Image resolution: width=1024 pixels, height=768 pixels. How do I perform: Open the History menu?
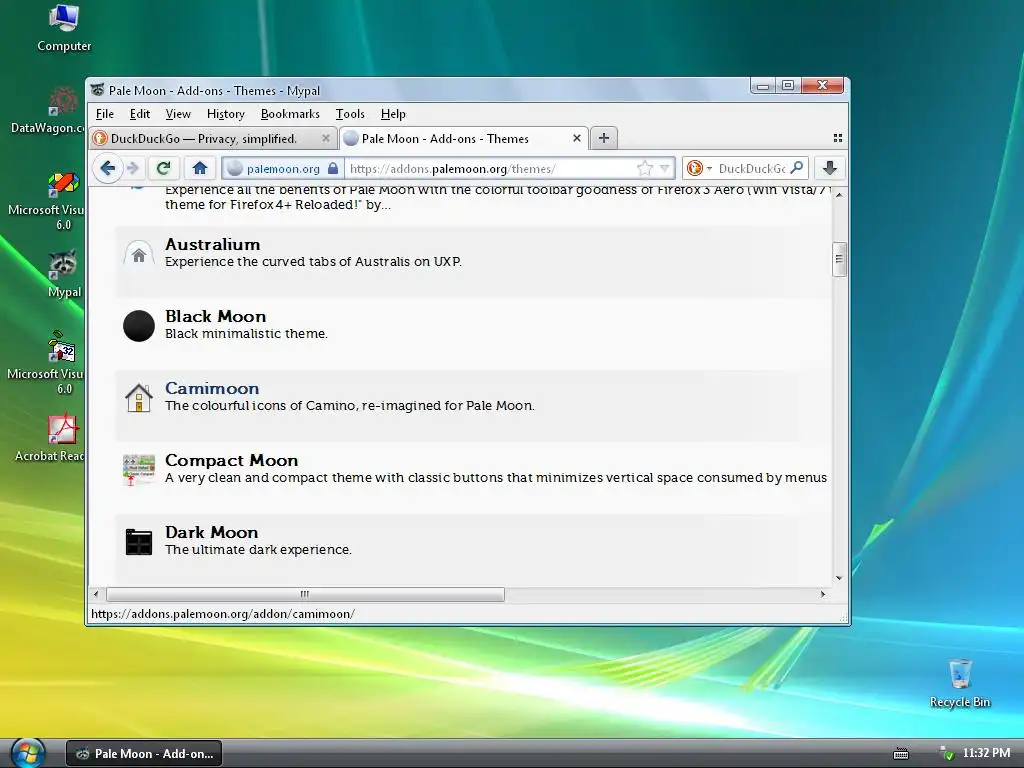click(x=225, y=114)
